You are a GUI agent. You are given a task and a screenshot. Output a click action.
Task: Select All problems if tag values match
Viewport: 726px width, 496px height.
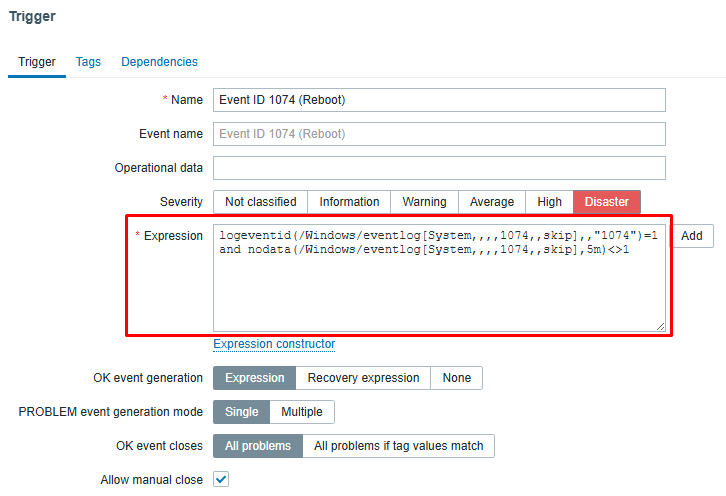point(398,446)
